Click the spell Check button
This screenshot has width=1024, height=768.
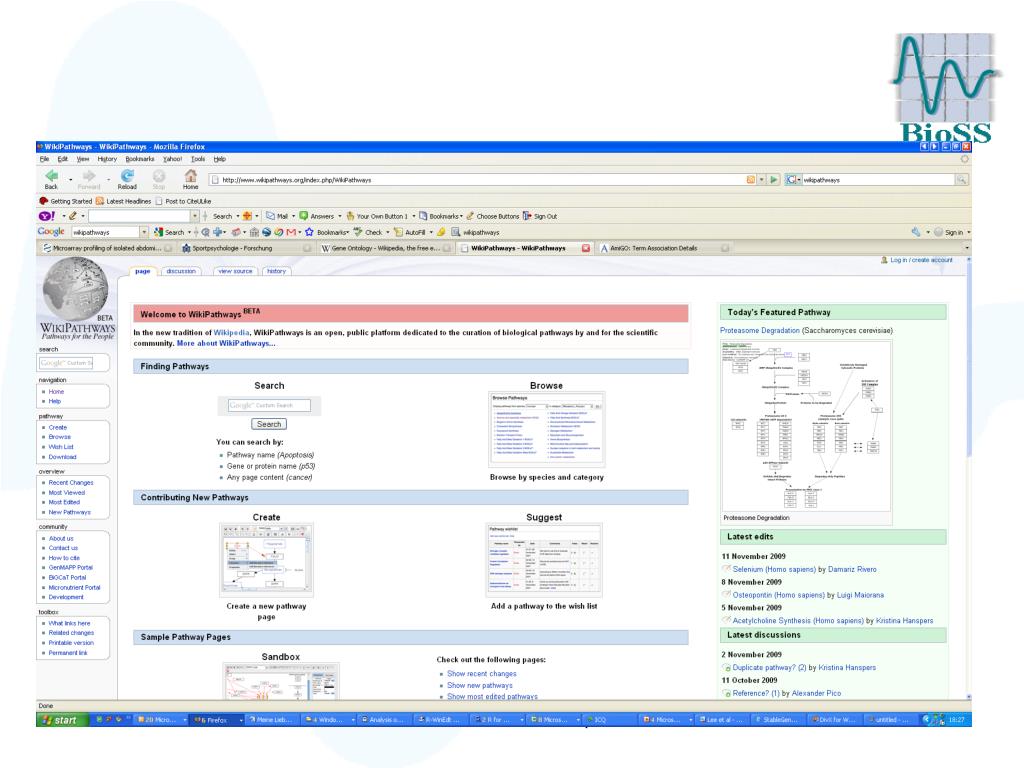pos(368,232)
